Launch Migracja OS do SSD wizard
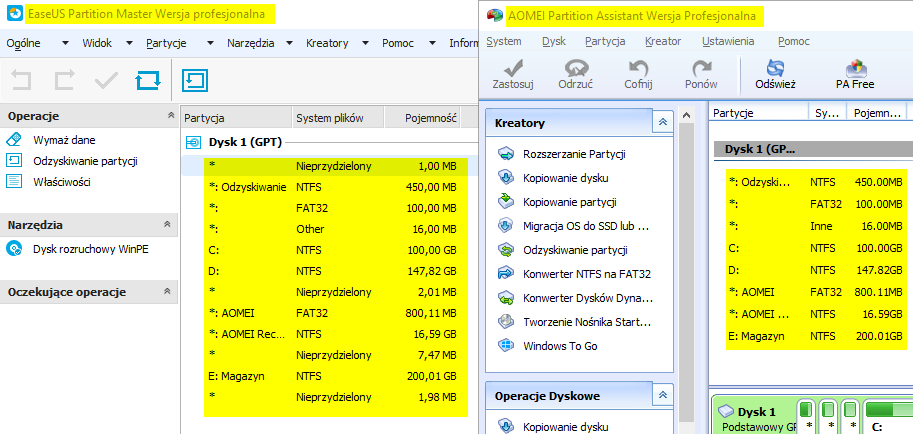 point(586,226)
